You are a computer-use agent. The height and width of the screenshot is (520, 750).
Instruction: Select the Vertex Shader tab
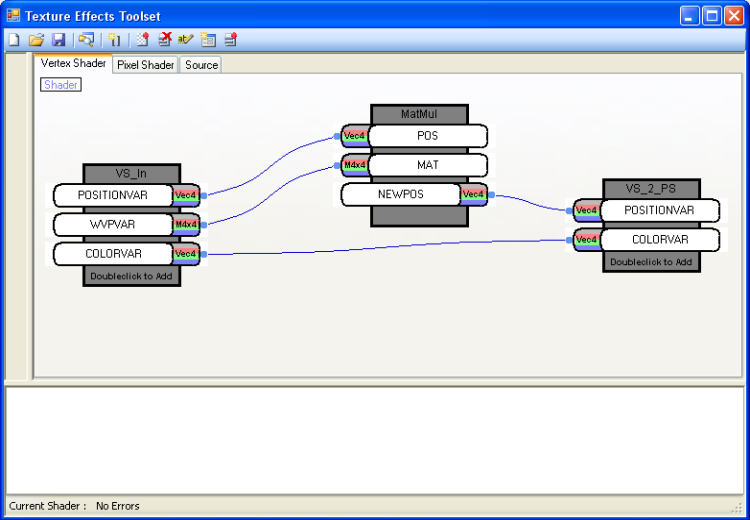[x=73, y=63]
